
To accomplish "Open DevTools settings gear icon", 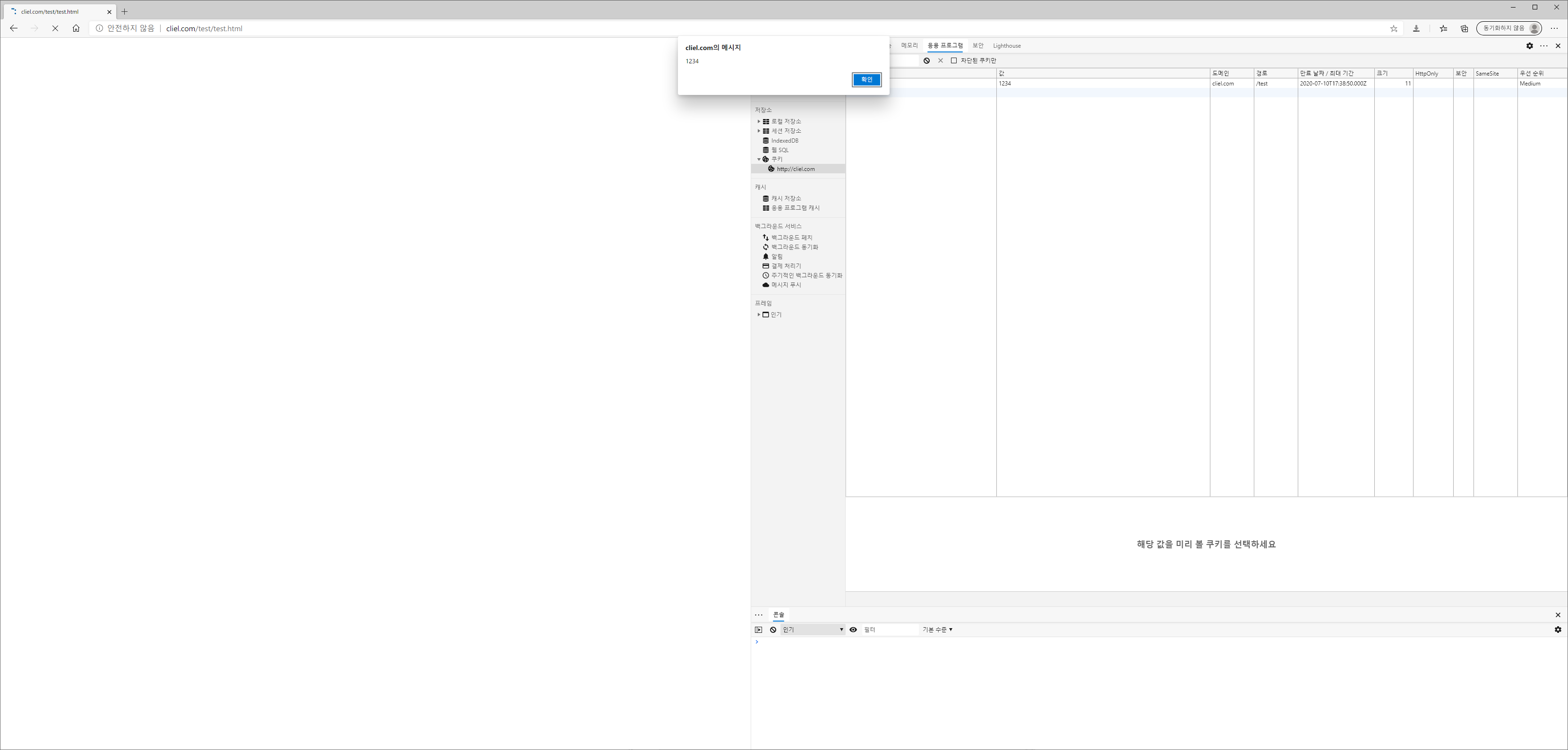I will 1529,46.
